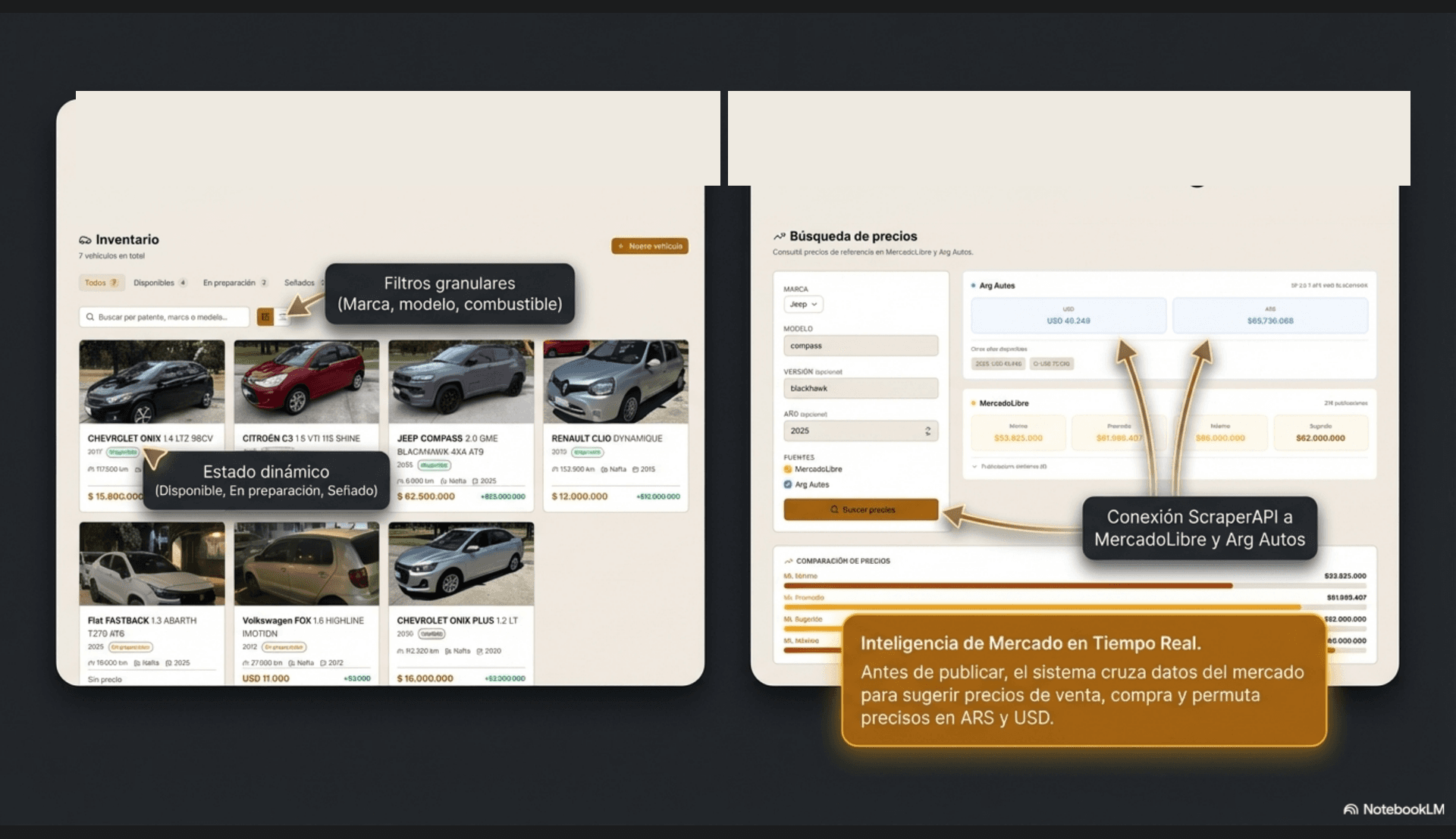Toggle the MercadoLibre source checkbox under Fuentes
This screenshot has height=839, width=1456.
pos(788,469)
